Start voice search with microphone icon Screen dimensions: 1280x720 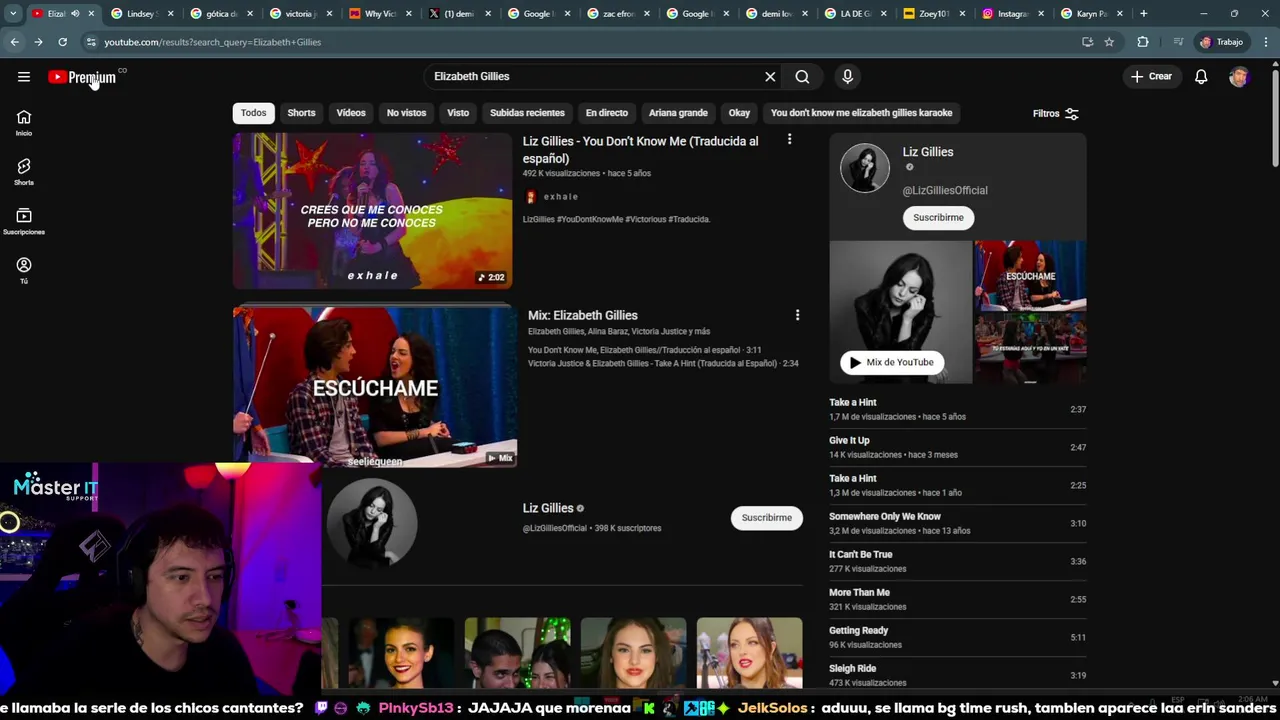click(x=847, y=77)
